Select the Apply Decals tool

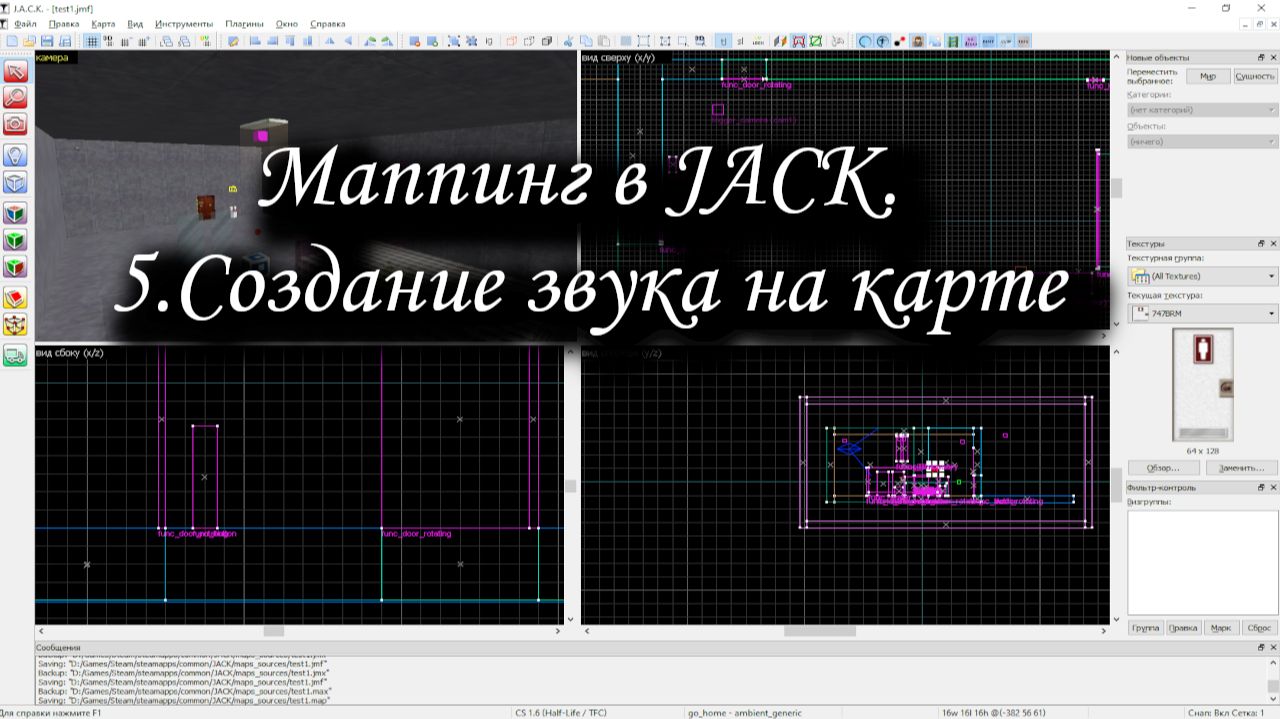point(15,267)
